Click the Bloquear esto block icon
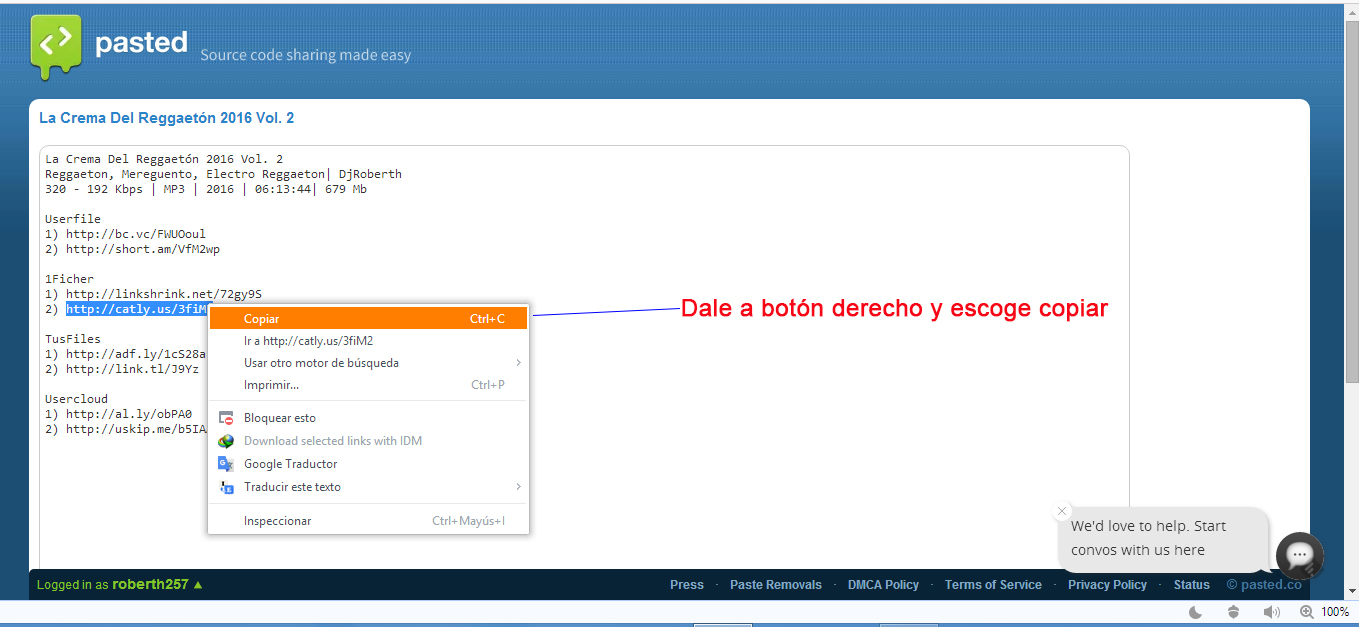The height and width of the screenshot is (627, 1359). click(x=227, y=417)
